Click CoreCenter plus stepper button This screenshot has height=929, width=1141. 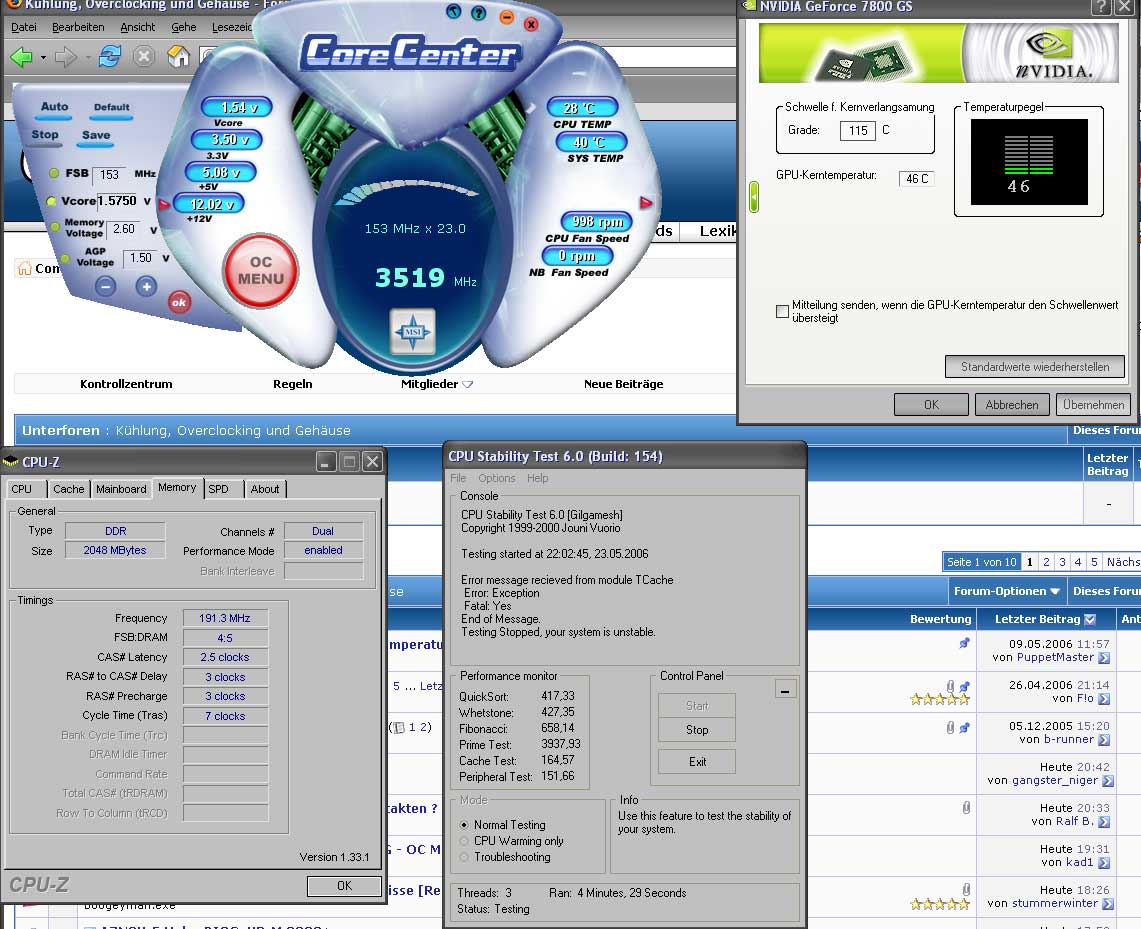click(x=146, y=287)
